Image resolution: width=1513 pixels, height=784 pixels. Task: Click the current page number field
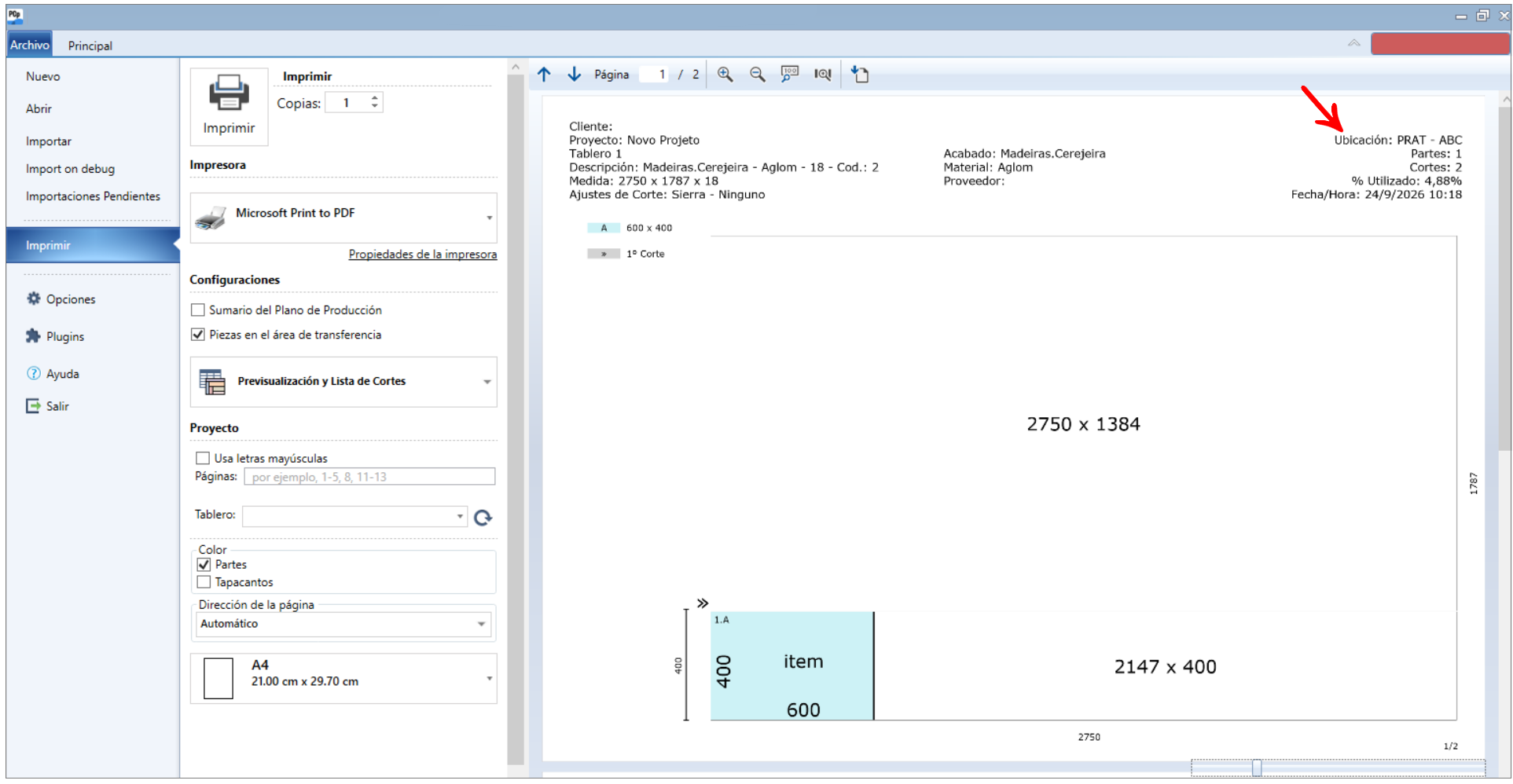(x=654, y=75)
